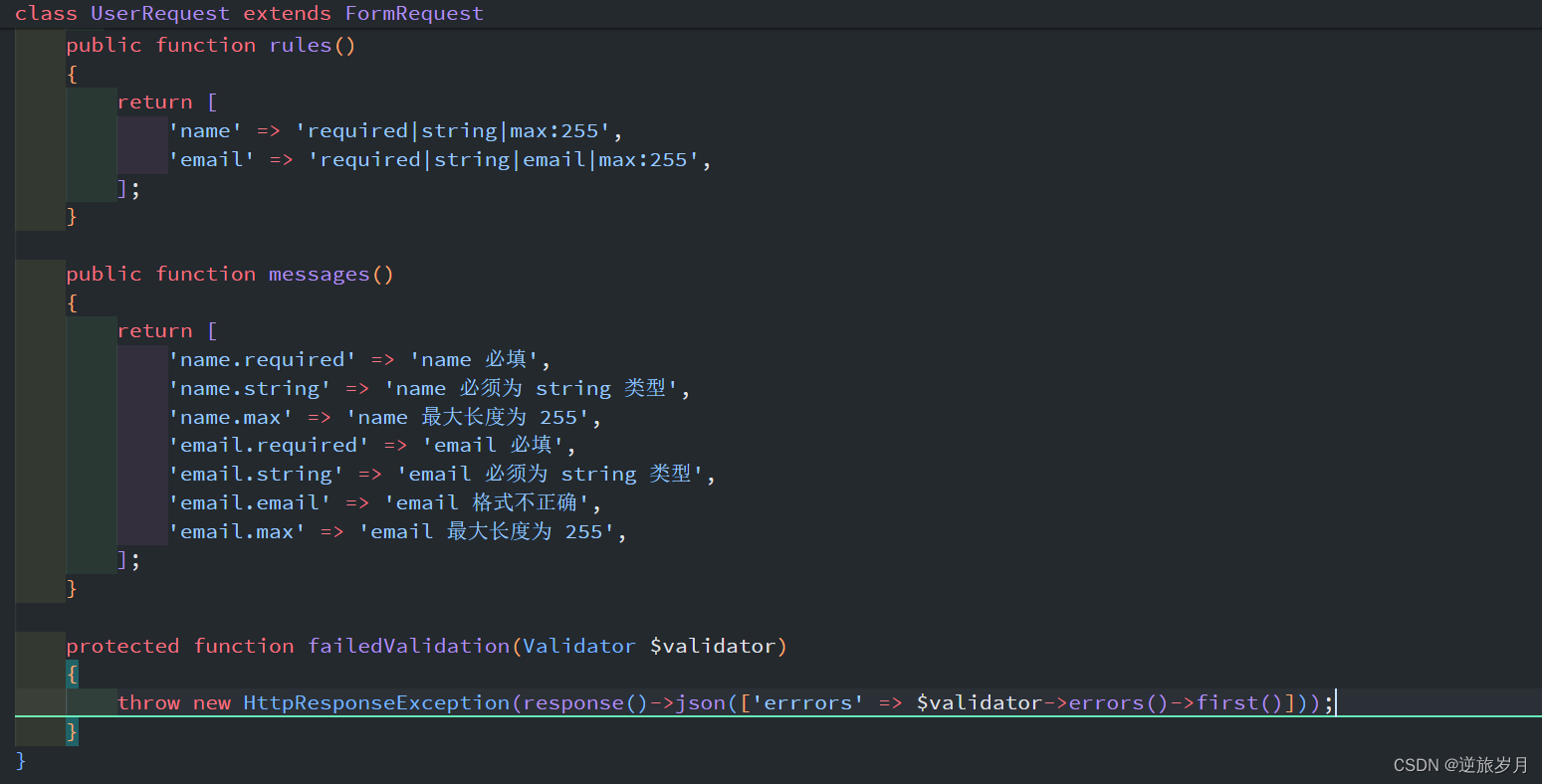
Task: Click the HttpResponseException class reference
Action: (x=376, y=702)
